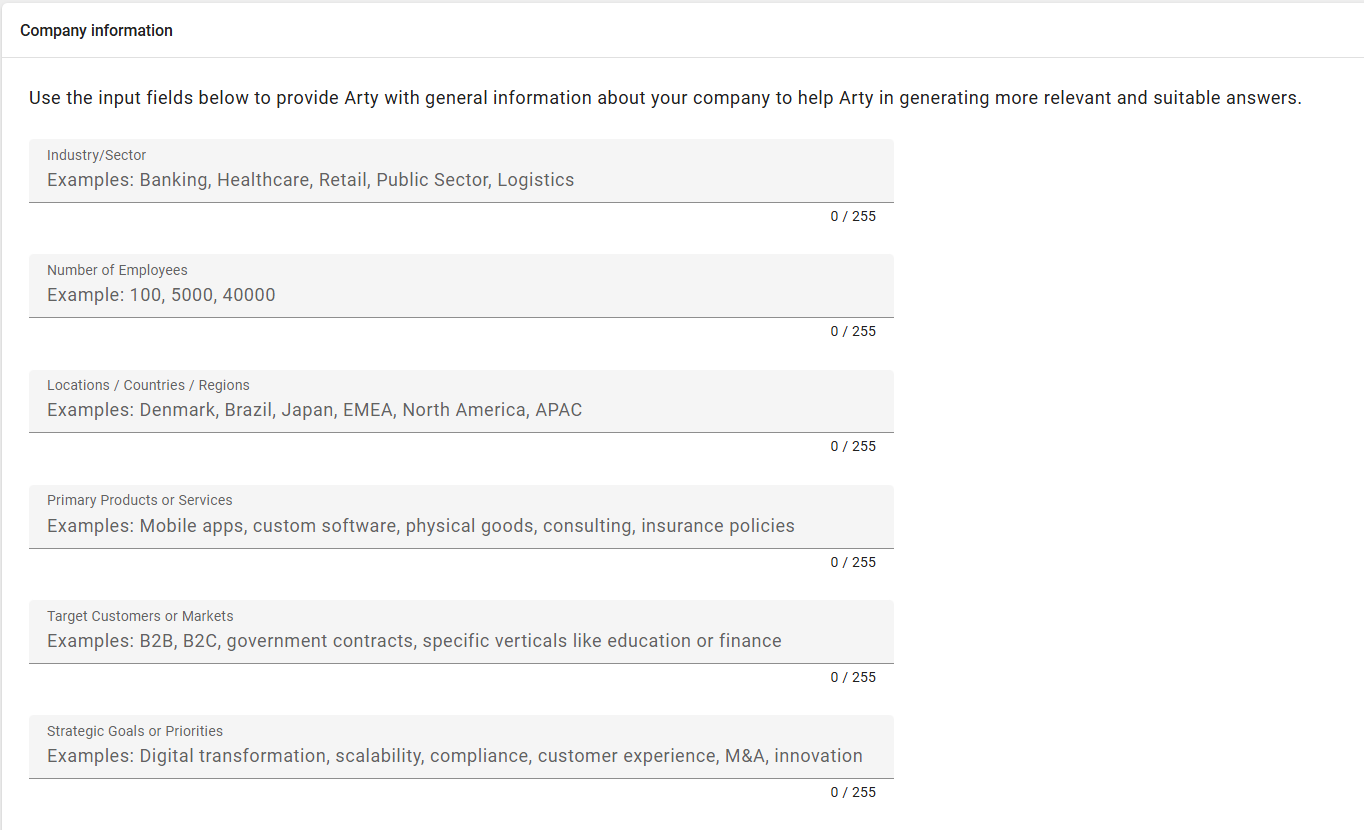Click the Target Customers or Markets label
The height and width of the screenshot is (830, 1364).
140,616
